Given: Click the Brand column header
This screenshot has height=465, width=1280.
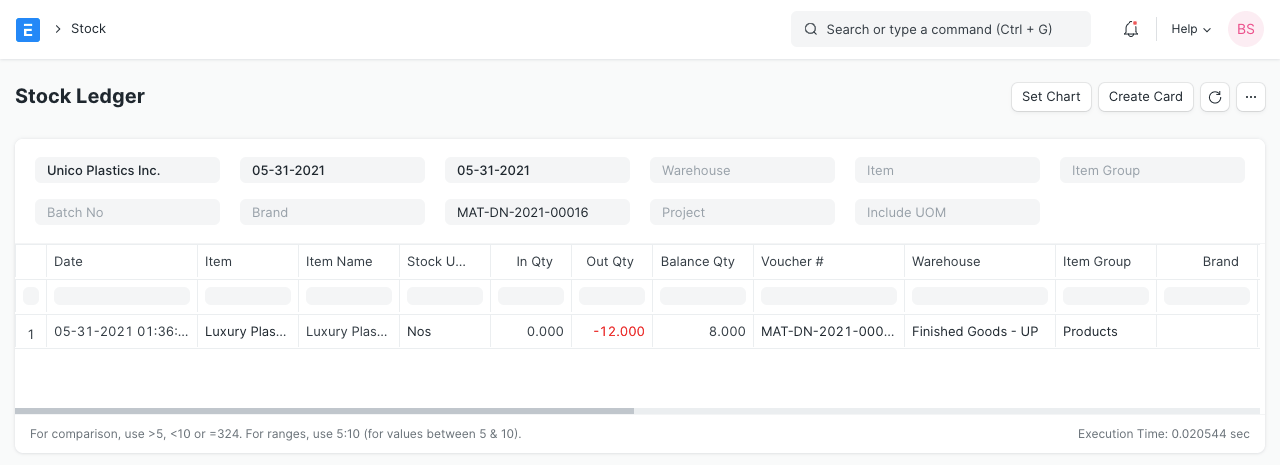Looking at the screenshot, I should (1206, 261).
